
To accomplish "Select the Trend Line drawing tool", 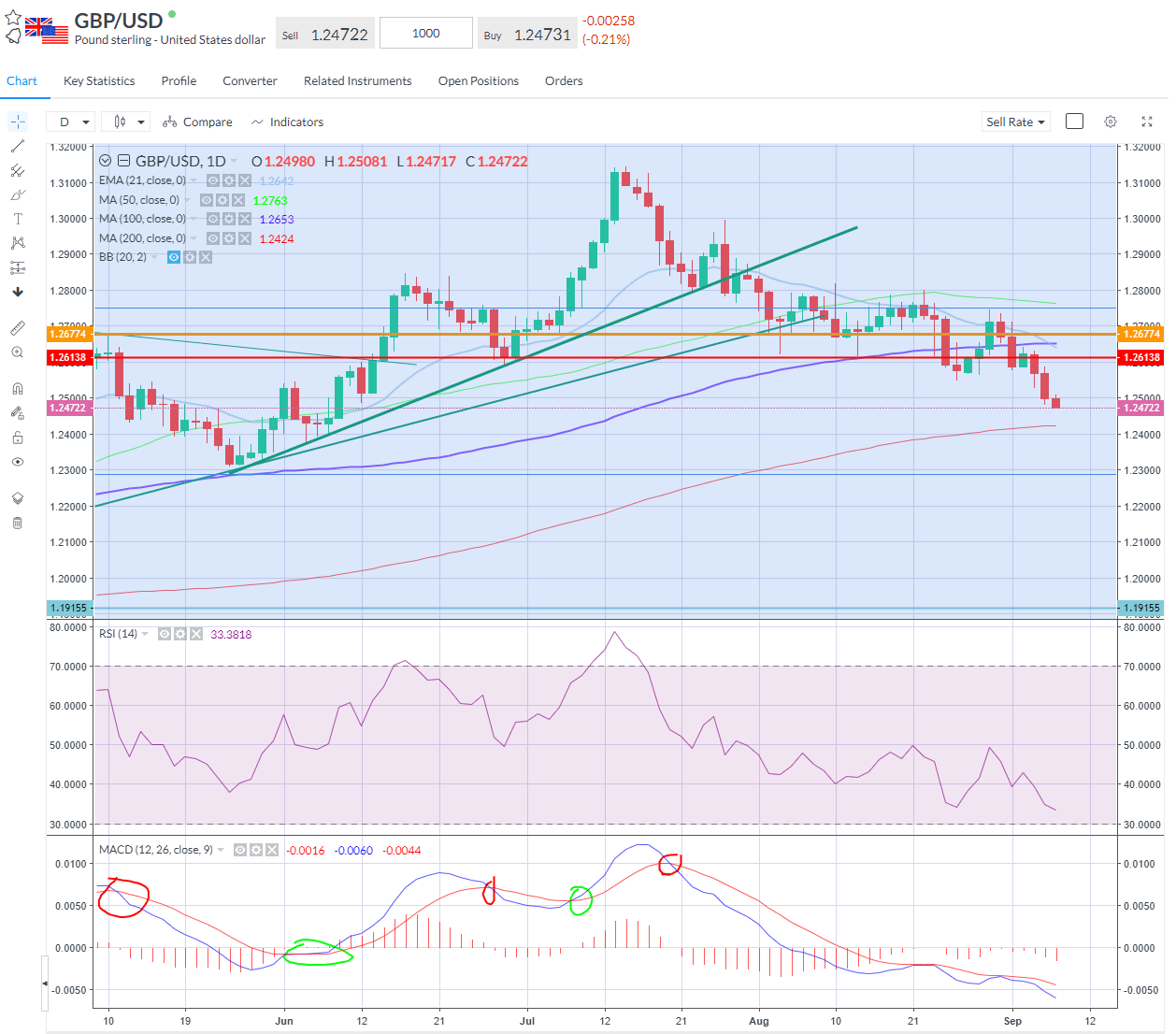I will pyautogui.click(x=18, y=146).
